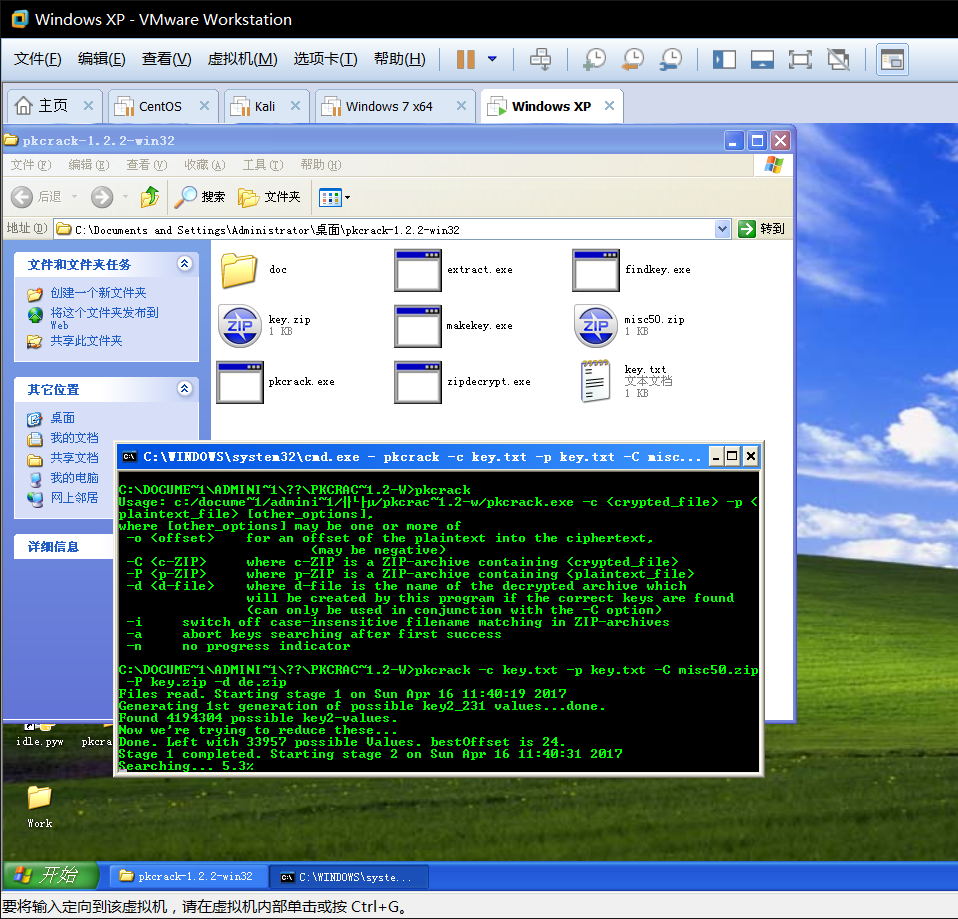Click the Explorer forward arrow
The width and height of the screenshot is (958, 919).
tap(102, 197)
